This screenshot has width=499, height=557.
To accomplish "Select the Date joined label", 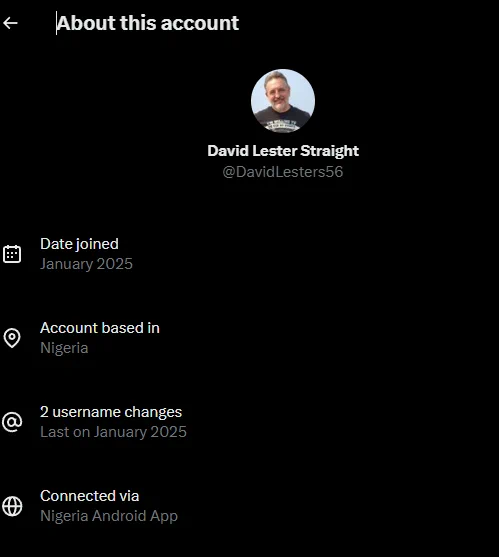I will click(x=79, y=244).
